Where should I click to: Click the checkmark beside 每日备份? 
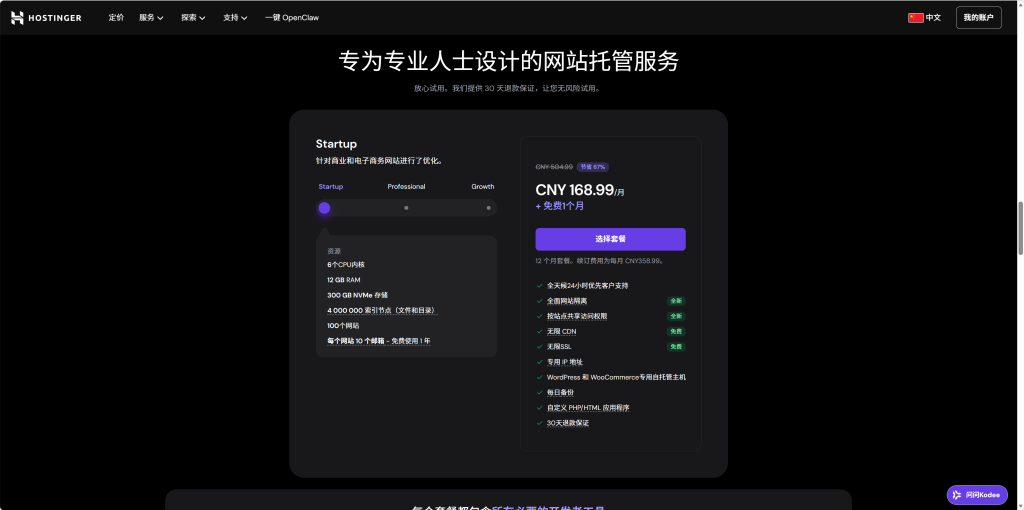[540, 392]
